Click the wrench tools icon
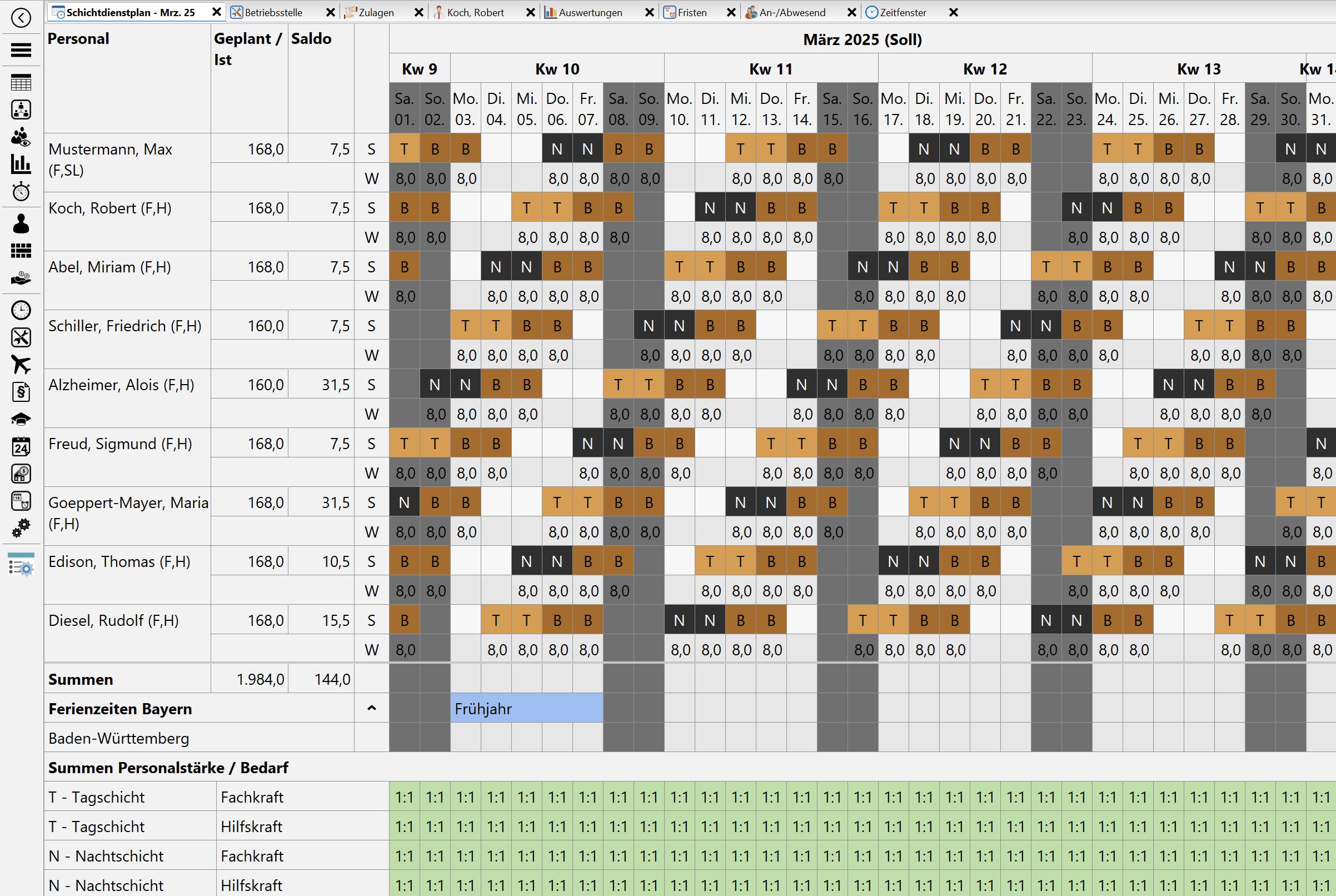 tap(21, 338)
